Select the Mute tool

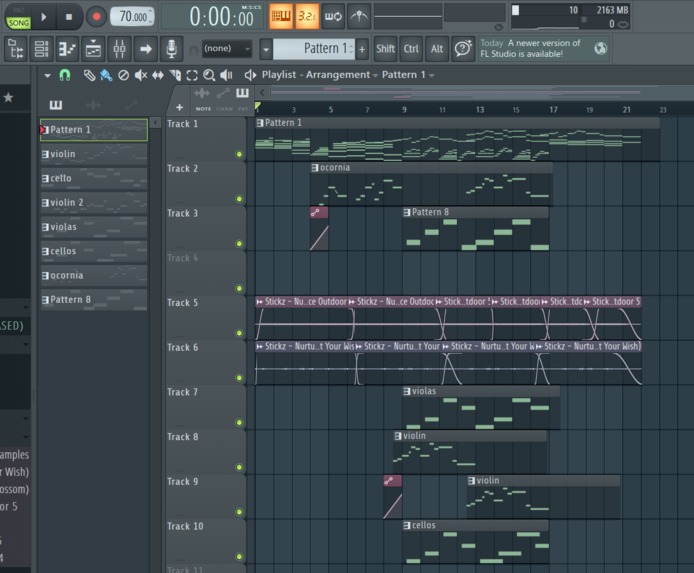point(141,75)
